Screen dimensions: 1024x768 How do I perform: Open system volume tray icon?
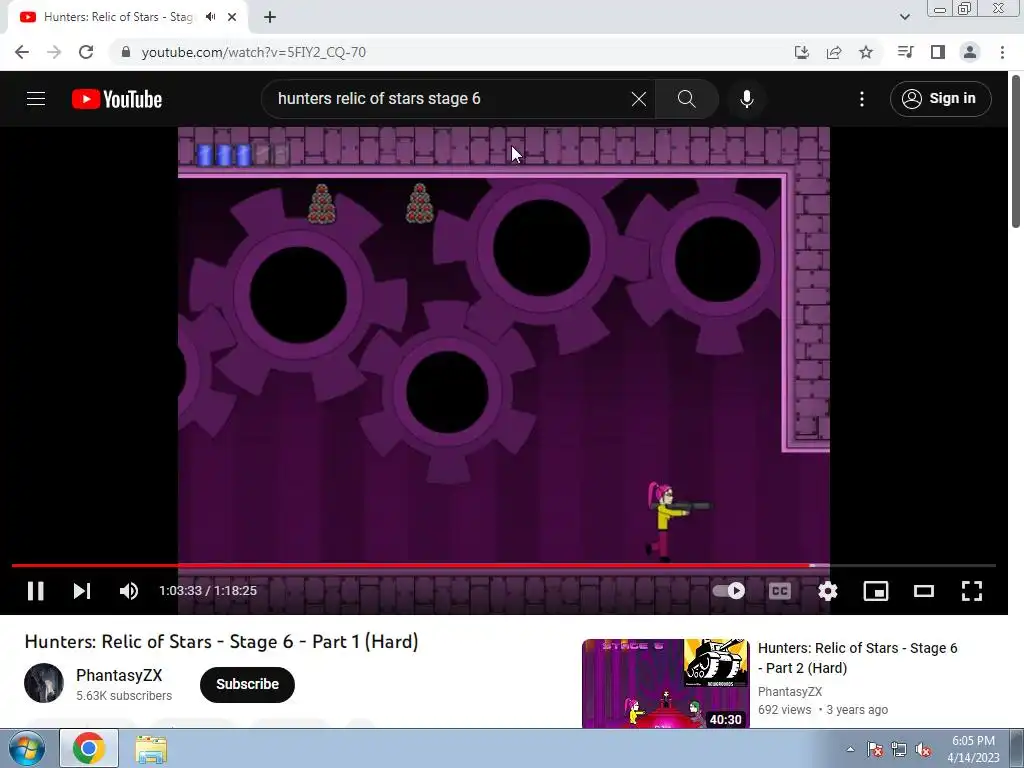(923, 749)
